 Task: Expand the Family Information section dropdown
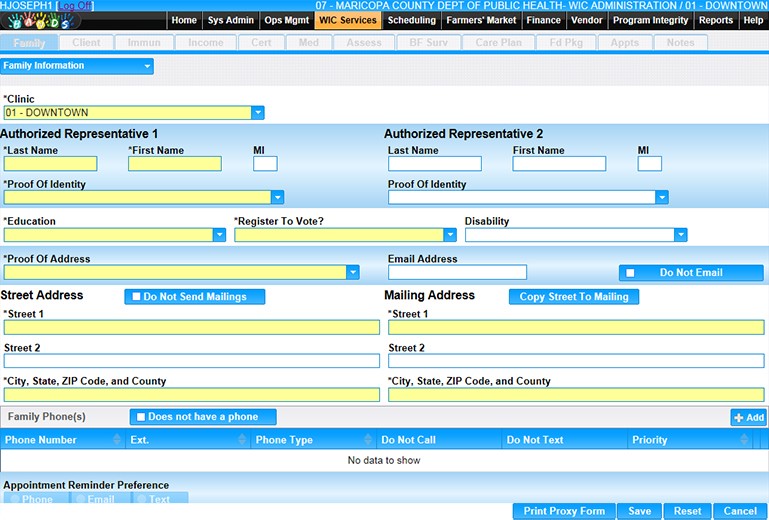(148, 66)
